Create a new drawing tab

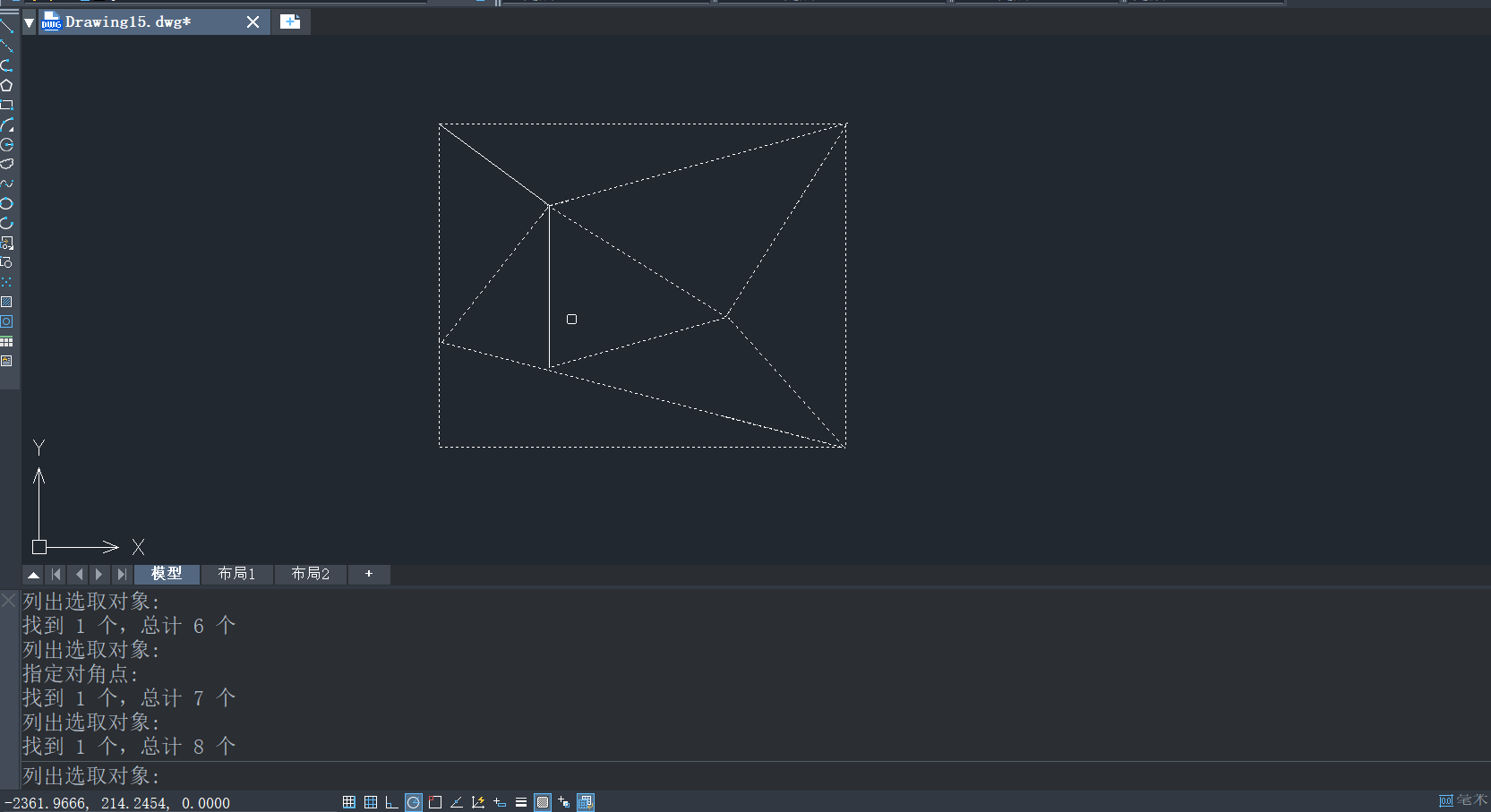tap(290, 22)
